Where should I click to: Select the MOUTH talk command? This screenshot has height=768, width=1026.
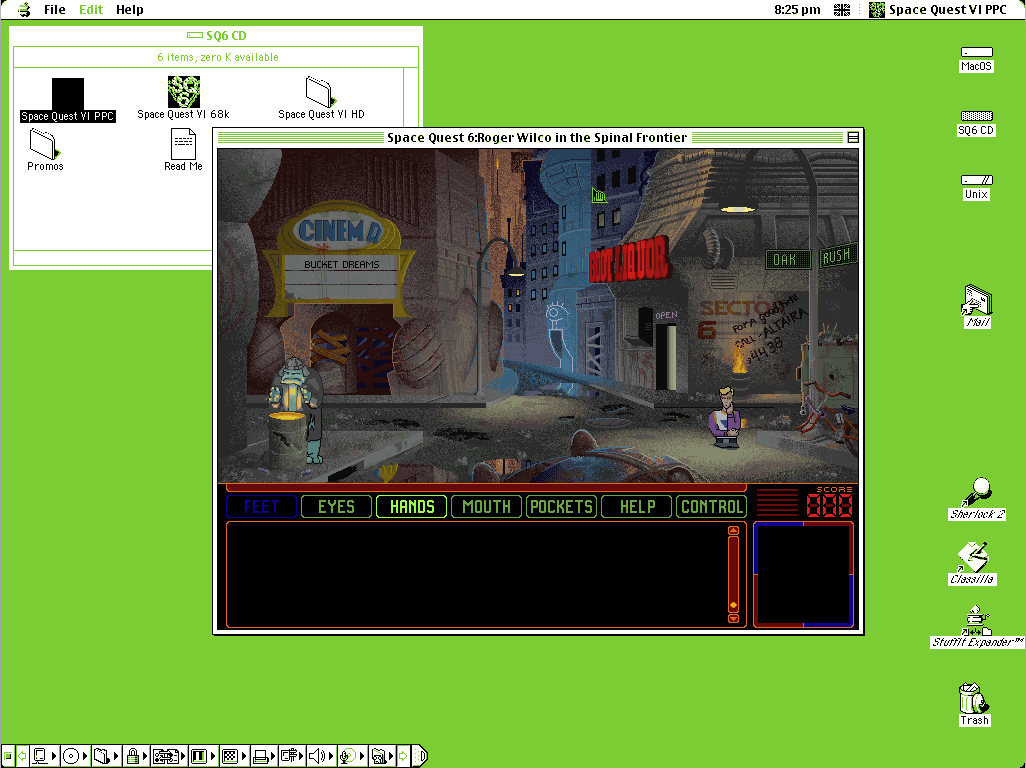point(486,507)
